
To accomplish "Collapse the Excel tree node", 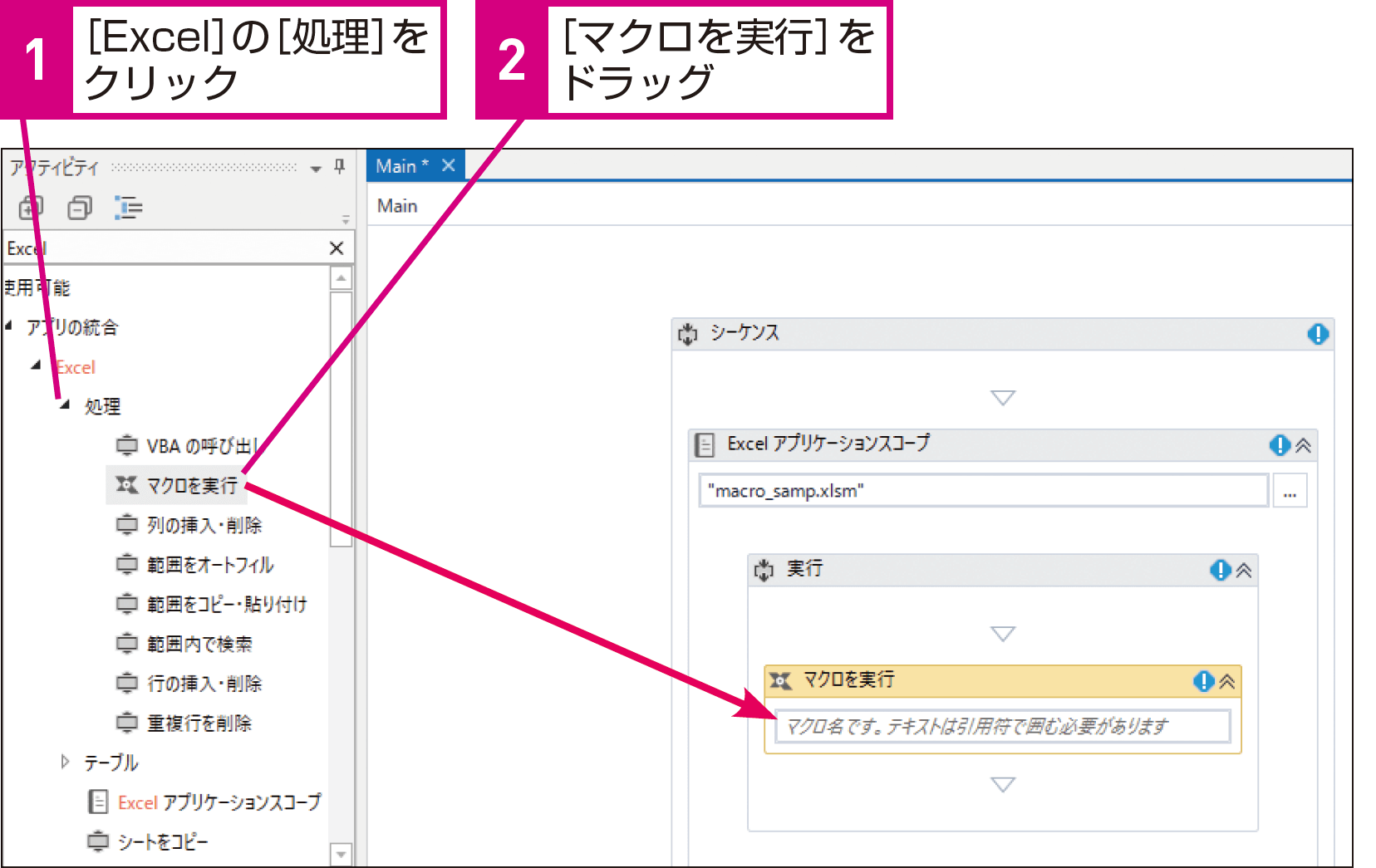I will coord(36,365).
